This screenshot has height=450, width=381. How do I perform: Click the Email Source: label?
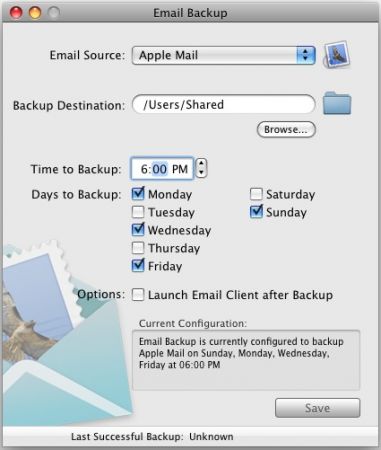click(x=87, y=55)
